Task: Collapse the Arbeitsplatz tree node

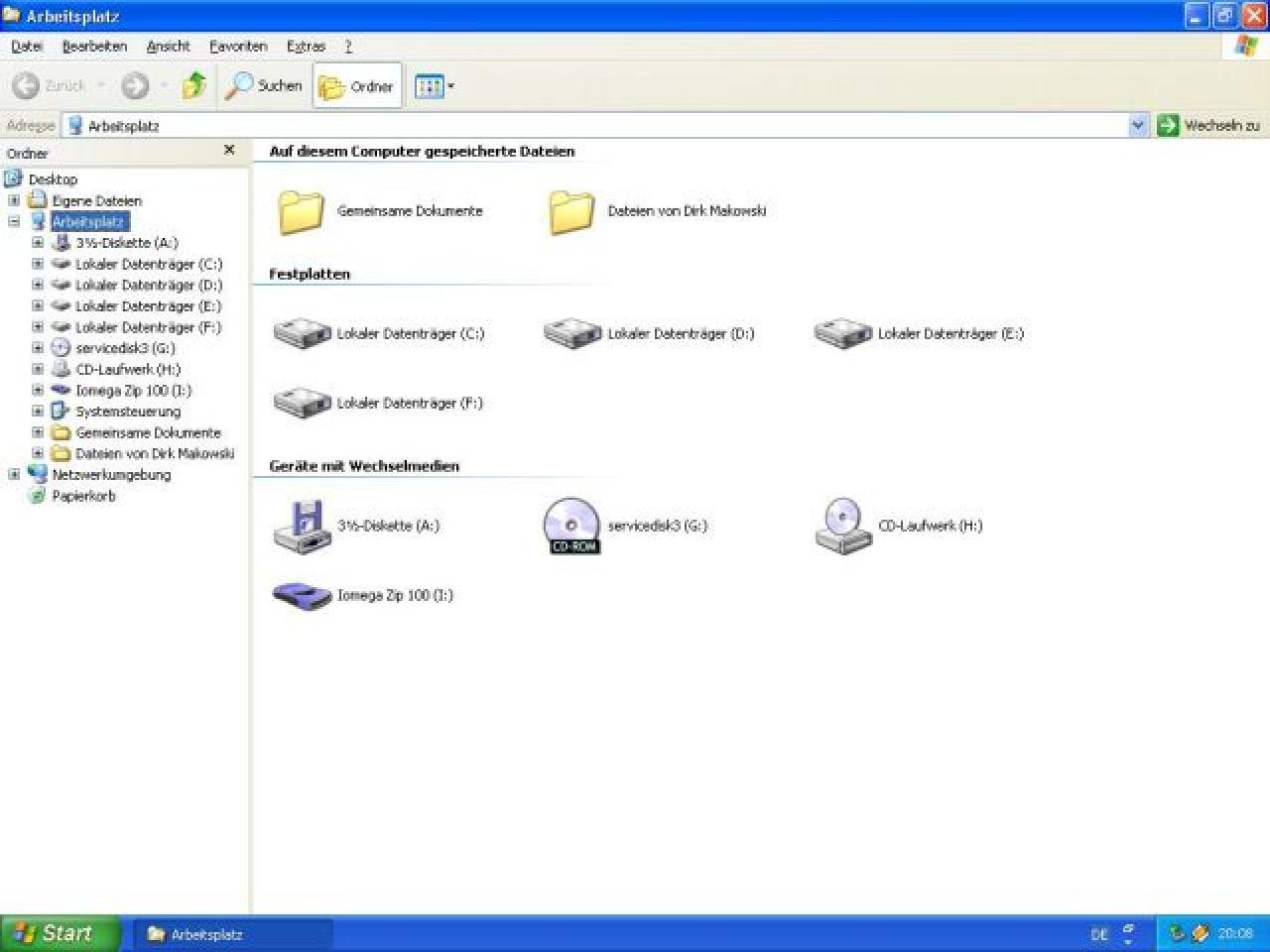Action: 14,221
